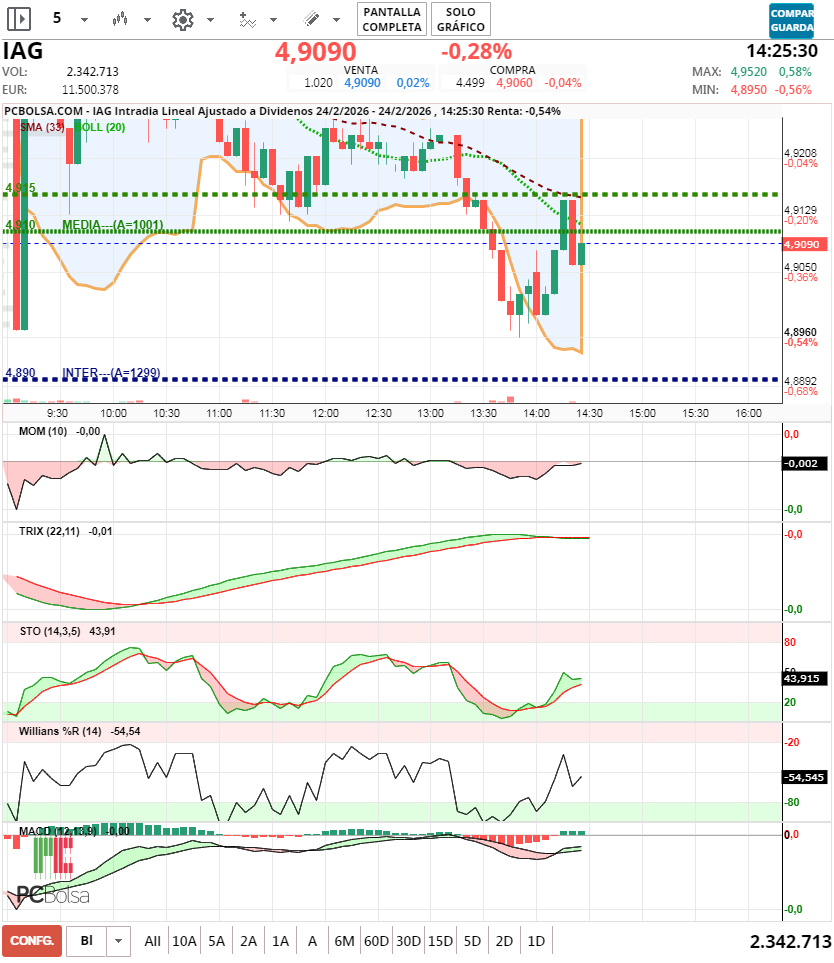Toggle the side panel icon
Viewport: 834px width, 963px height.
(x=19, y=18)
